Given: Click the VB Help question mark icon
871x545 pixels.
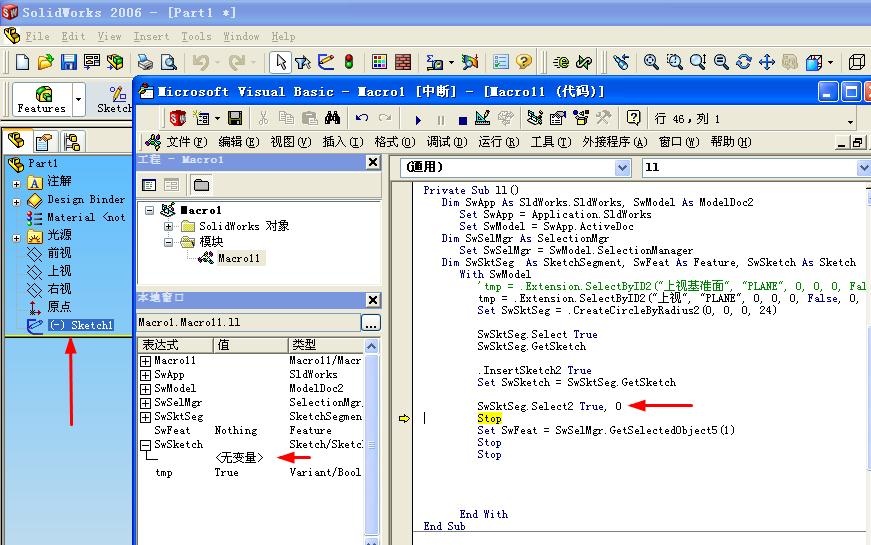Looking at the screenshot, I should tap(633, 118).
